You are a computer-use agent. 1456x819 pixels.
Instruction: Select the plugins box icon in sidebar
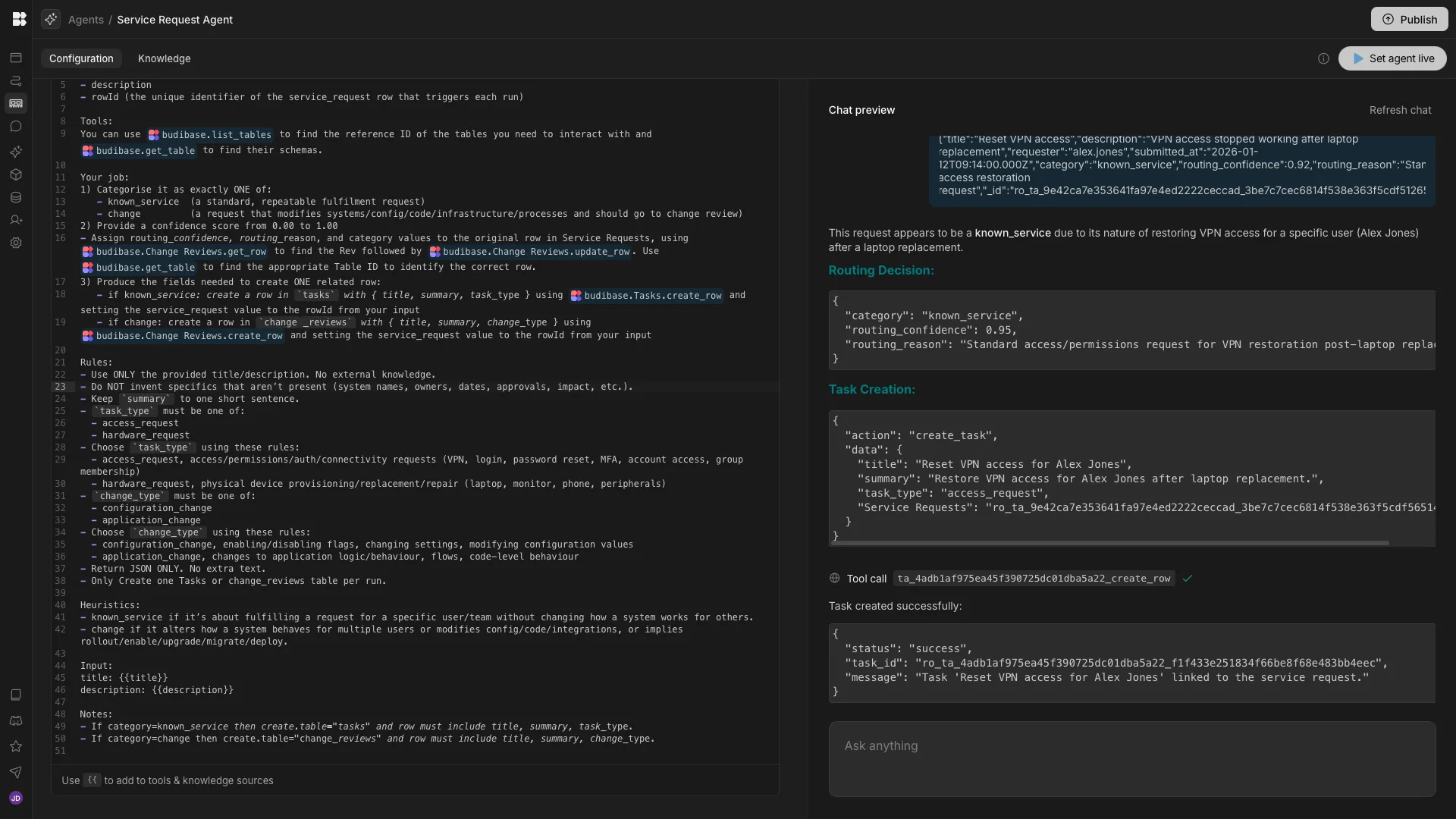coord(16,174)
